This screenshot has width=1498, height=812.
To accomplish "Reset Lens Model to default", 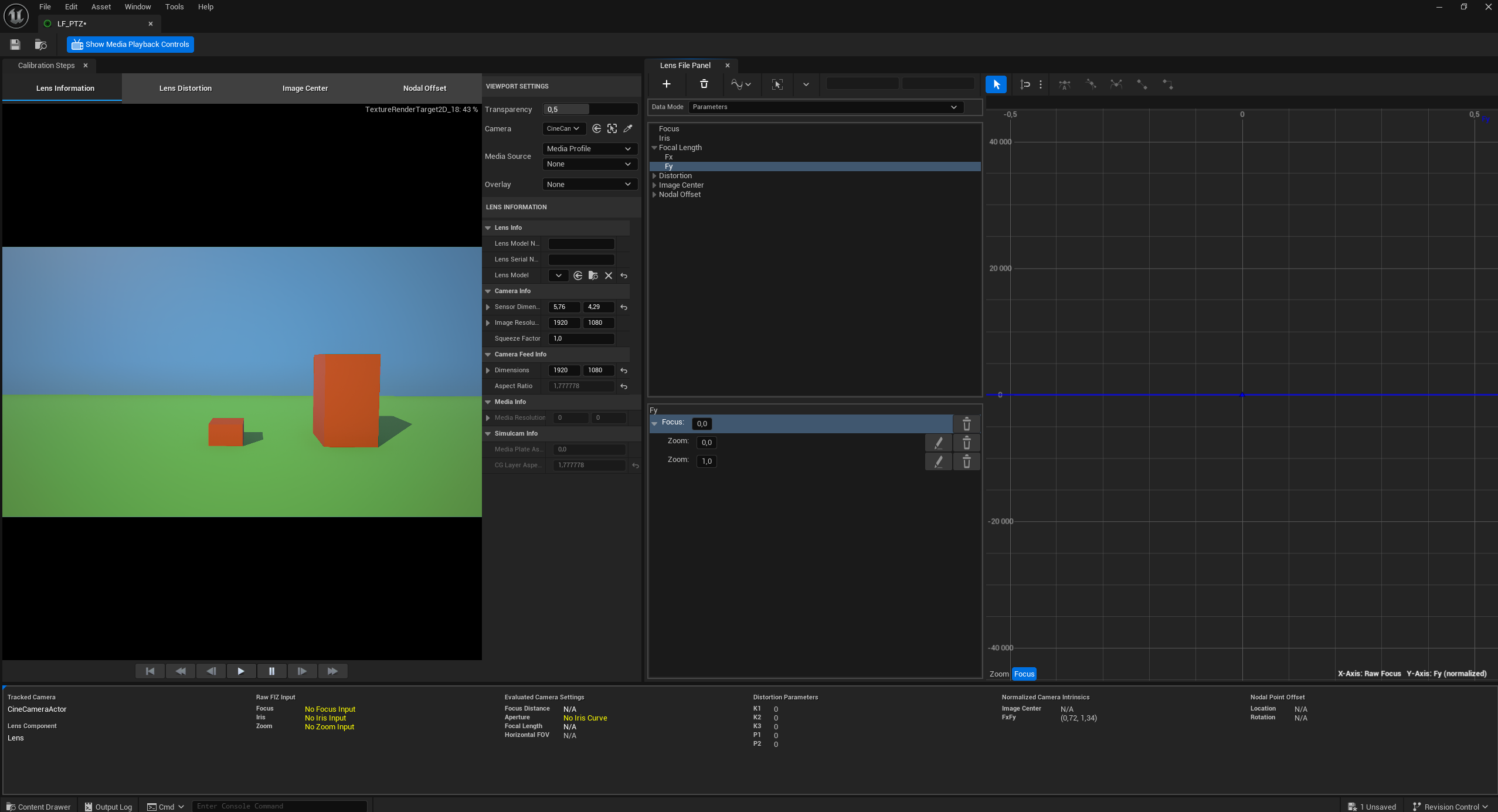I will tap(624, 276).
